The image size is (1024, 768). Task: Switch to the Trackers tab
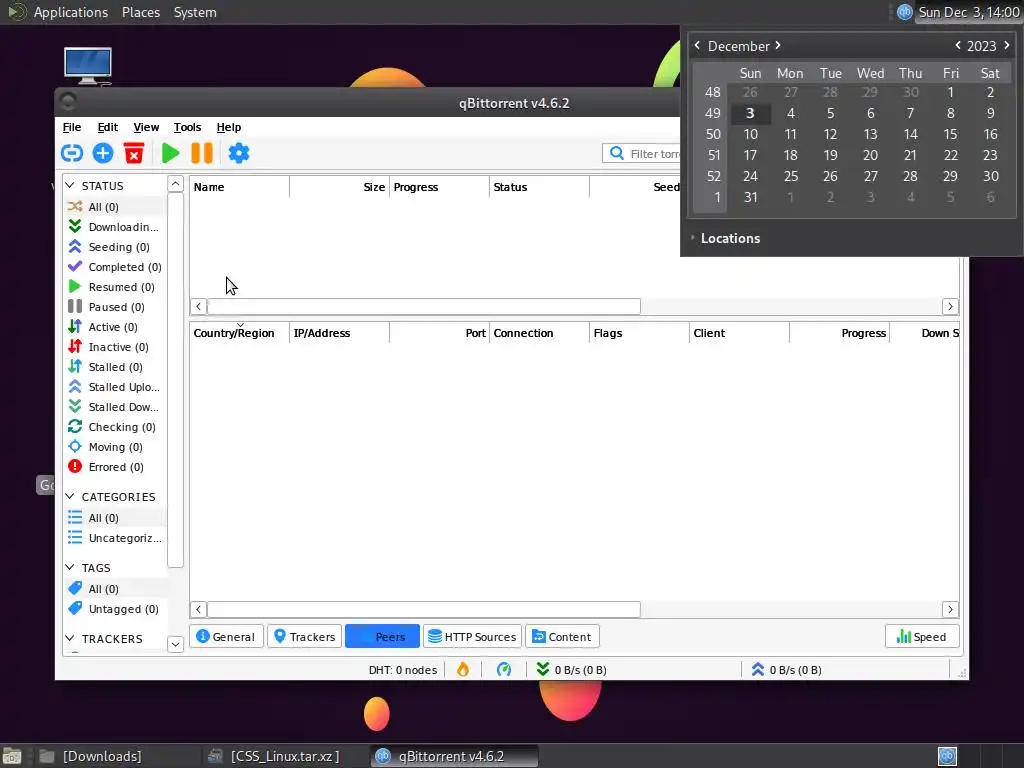(304, 637)
